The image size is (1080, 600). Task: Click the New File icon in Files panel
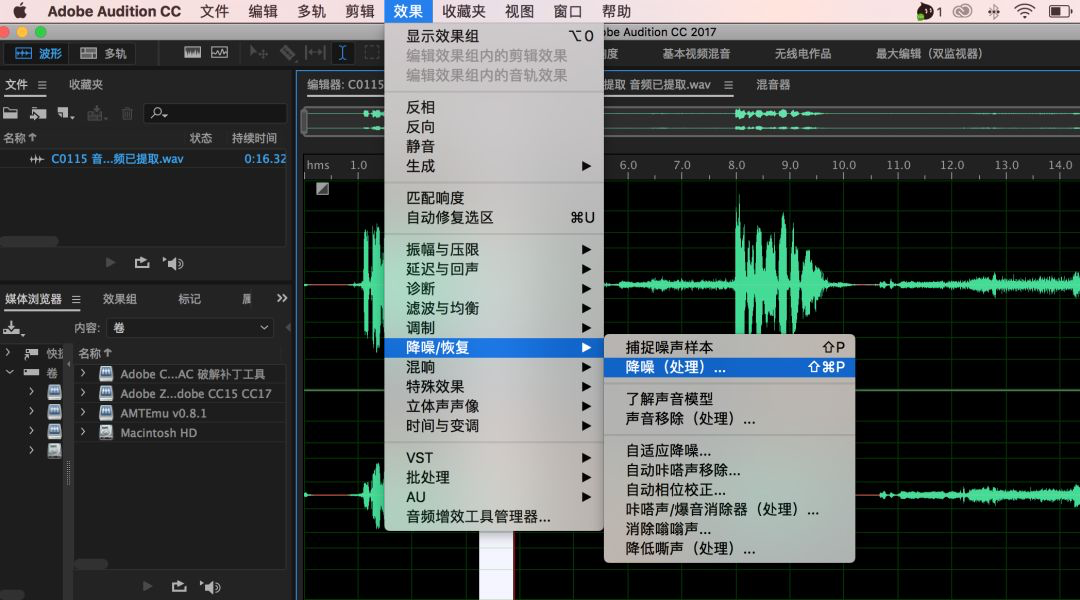(x=65, y=113)
